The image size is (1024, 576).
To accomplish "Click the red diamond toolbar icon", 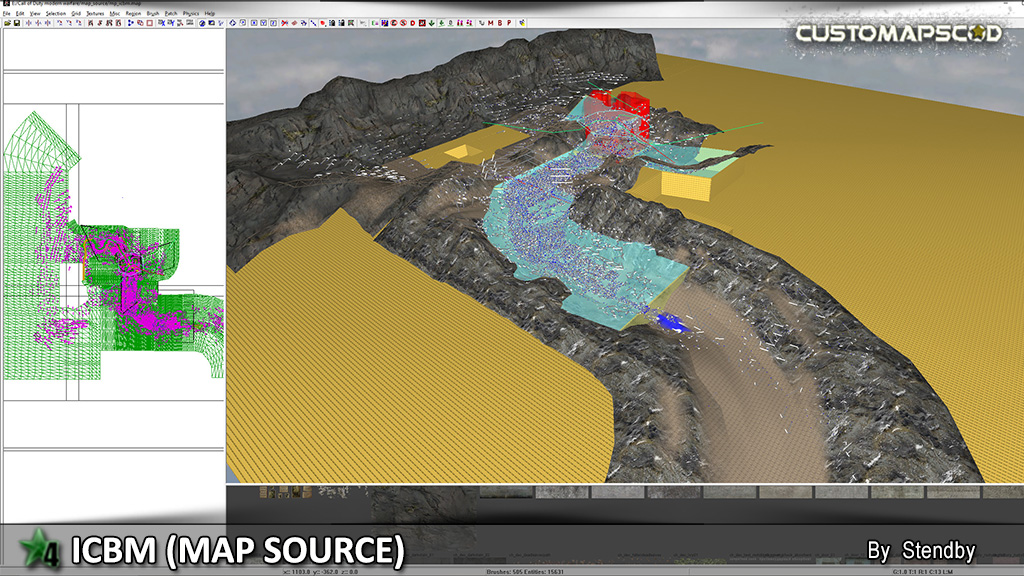I will click(x=295, y=23).
